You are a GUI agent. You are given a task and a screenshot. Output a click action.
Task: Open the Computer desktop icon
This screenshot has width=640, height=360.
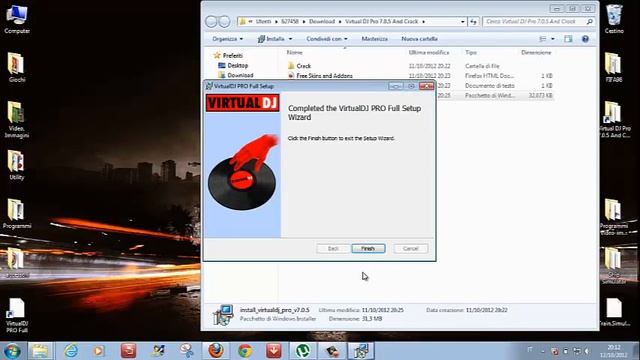(17, 19)
